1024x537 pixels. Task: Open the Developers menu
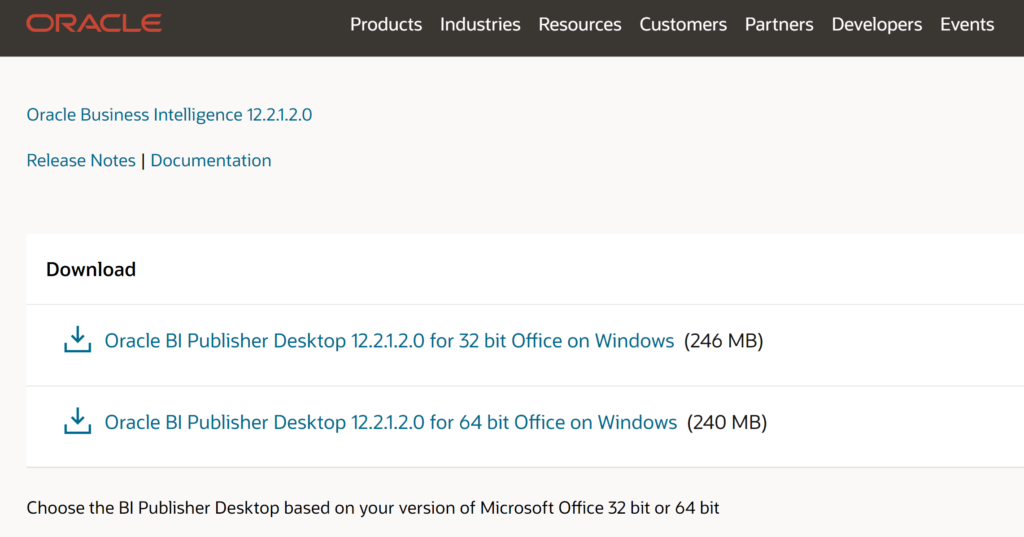876,25
